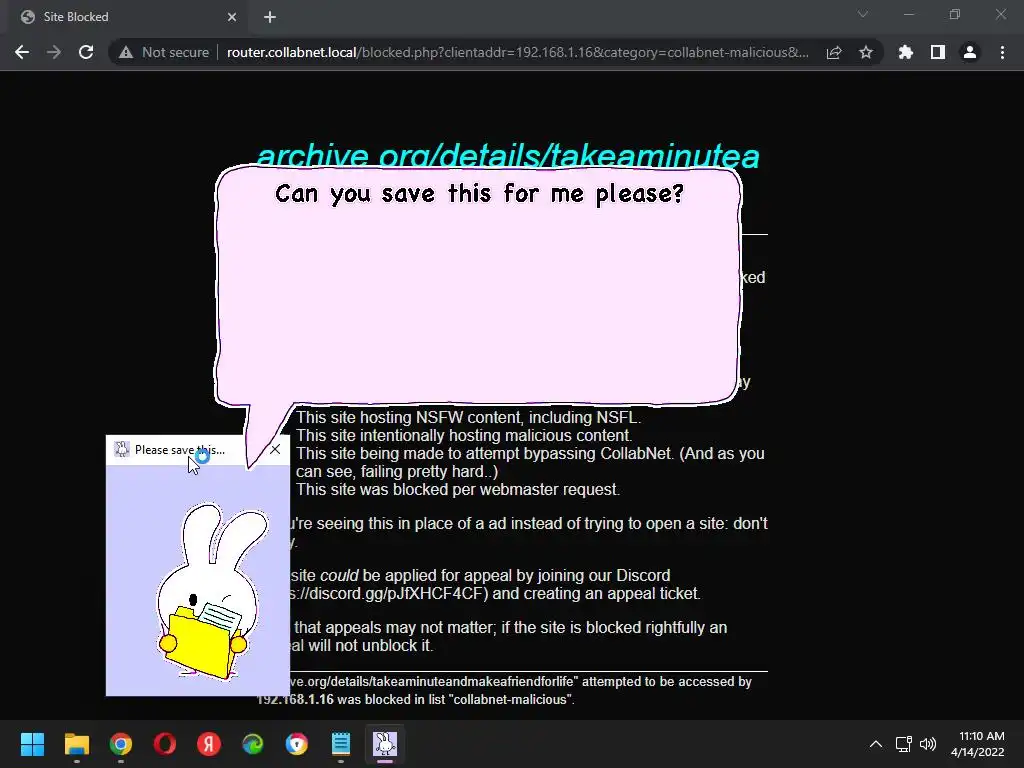
Task: Show hidden system tray icons
Action: point(876,744)
